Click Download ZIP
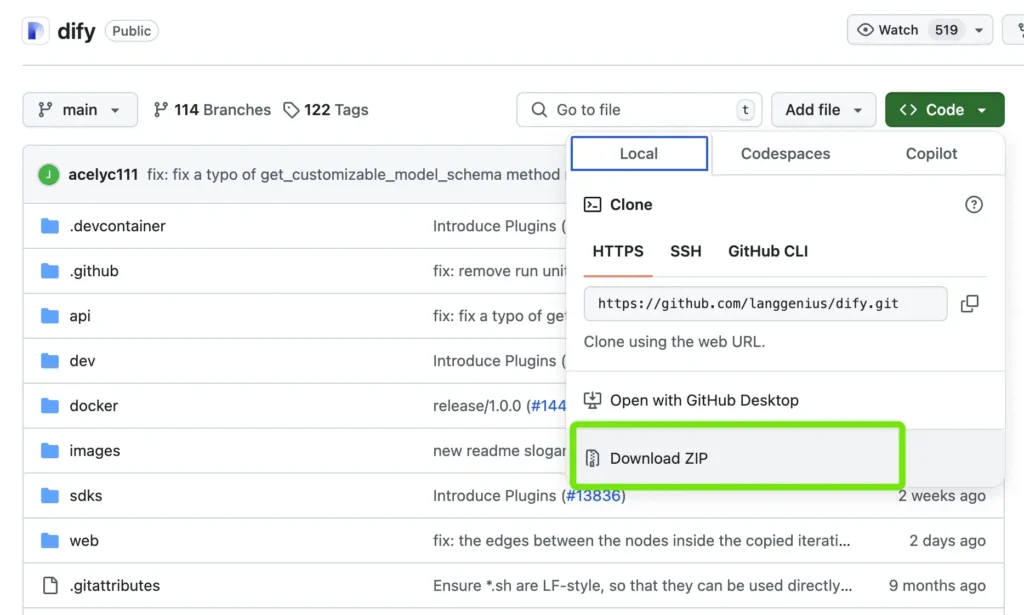Viewport: 1024px width, 615px height. click(x=658, y=459)
